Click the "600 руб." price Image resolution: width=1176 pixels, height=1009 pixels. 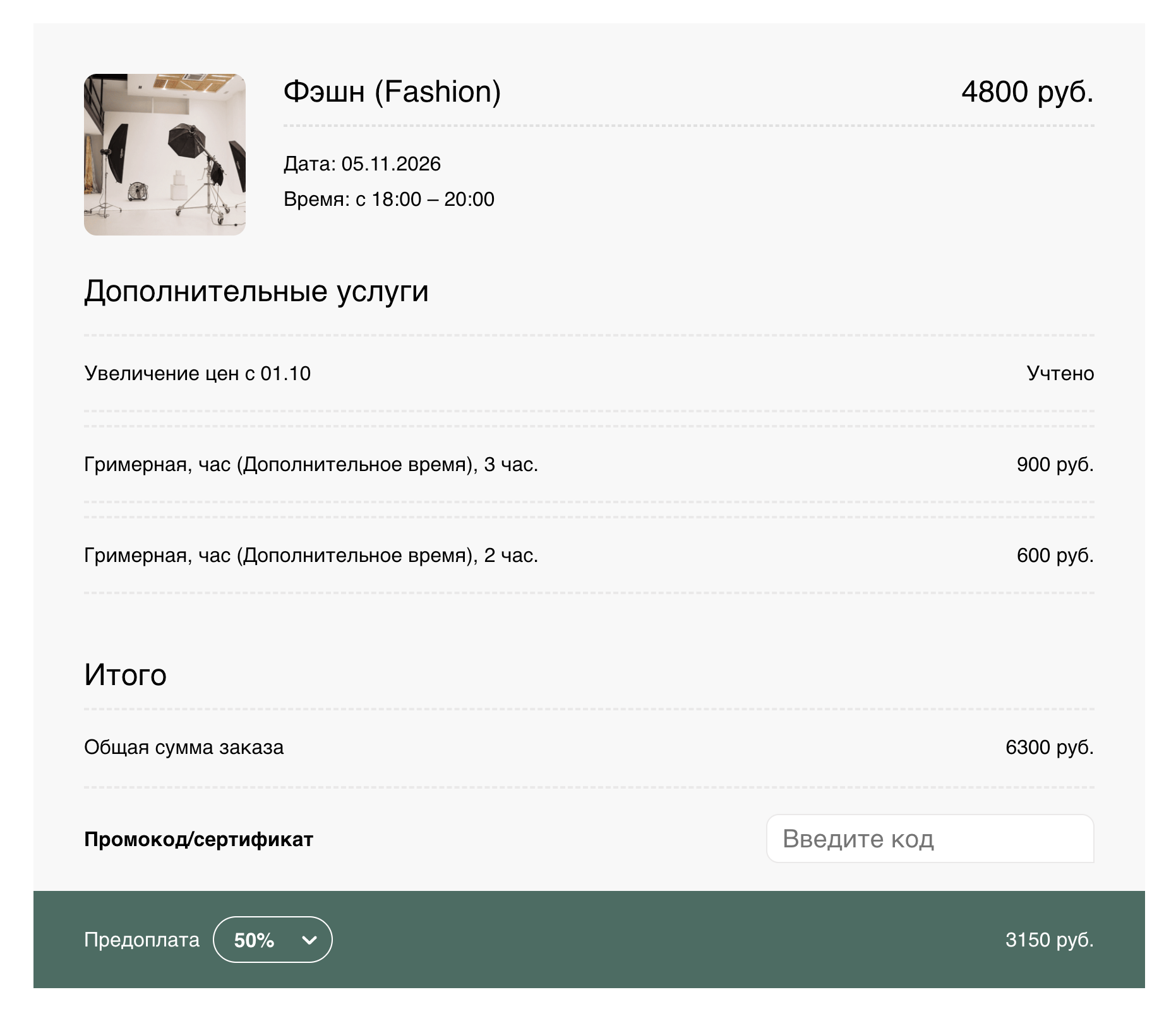point(1055,555)
